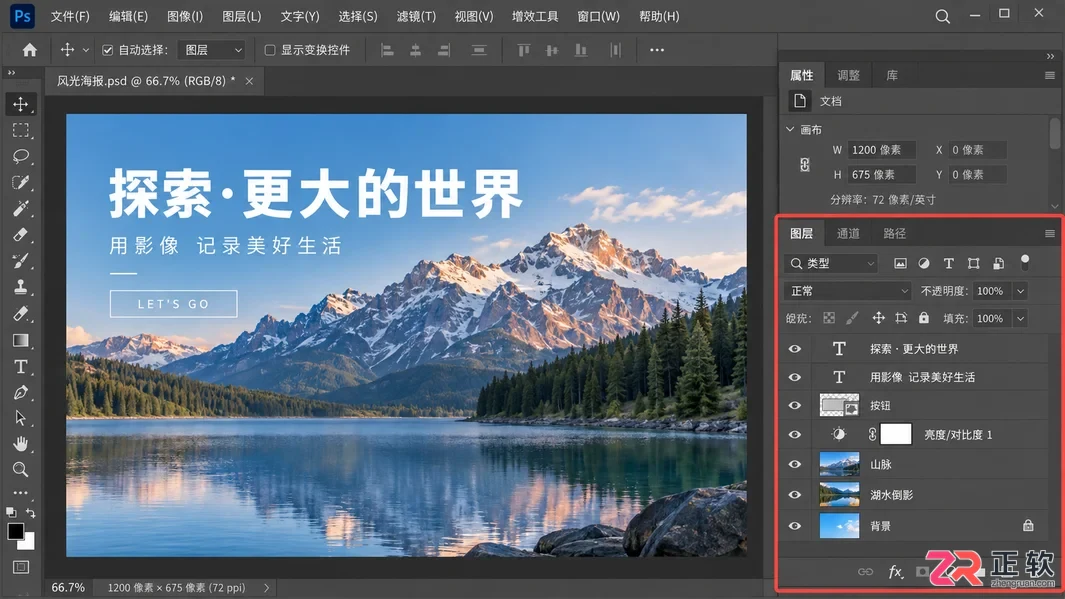
Task: Lock layer position icon
Action: pyautogui.click(x=878, y=318)
